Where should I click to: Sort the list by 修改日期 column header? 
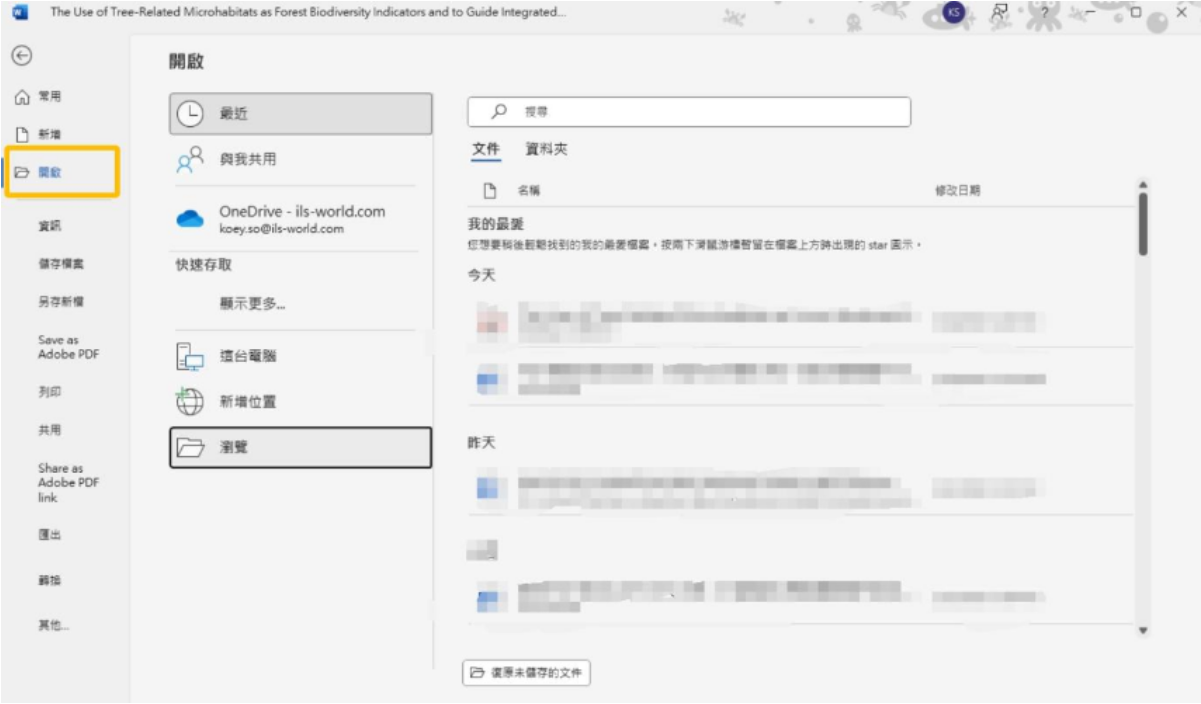pos(957,190)
